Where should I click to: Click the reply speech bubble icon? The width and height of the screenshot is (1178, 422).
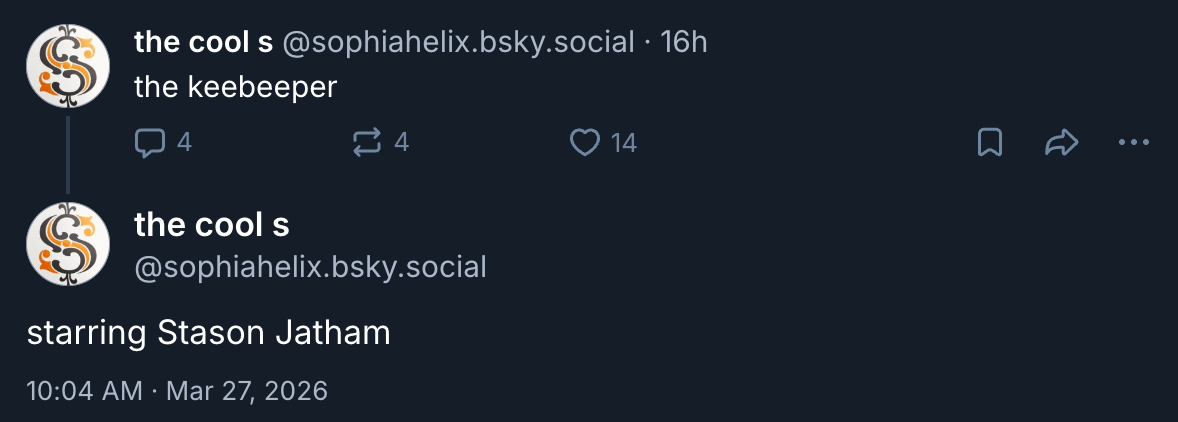[149, 143]
